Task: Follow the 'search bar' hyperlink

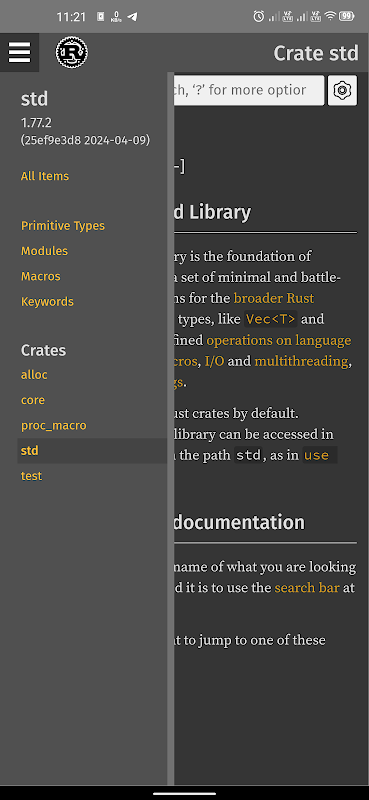Action: [307, 588]
